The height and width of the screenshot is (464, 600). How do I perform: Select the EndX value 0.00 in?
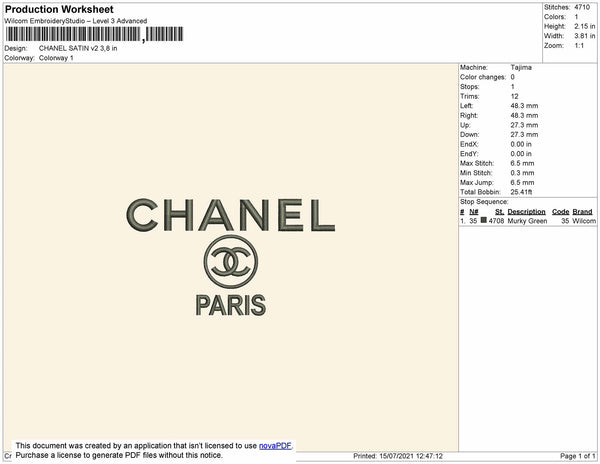pyautogui.click(x=521, y=144)
